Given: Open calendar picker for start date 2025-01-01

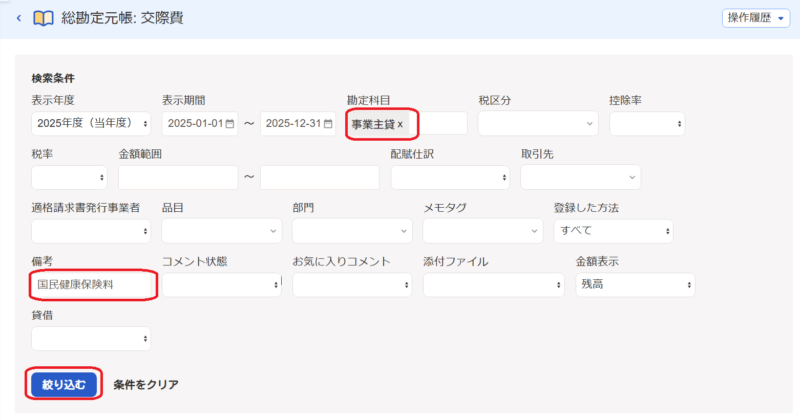Looking at the screenshot, I should point(230,124).
